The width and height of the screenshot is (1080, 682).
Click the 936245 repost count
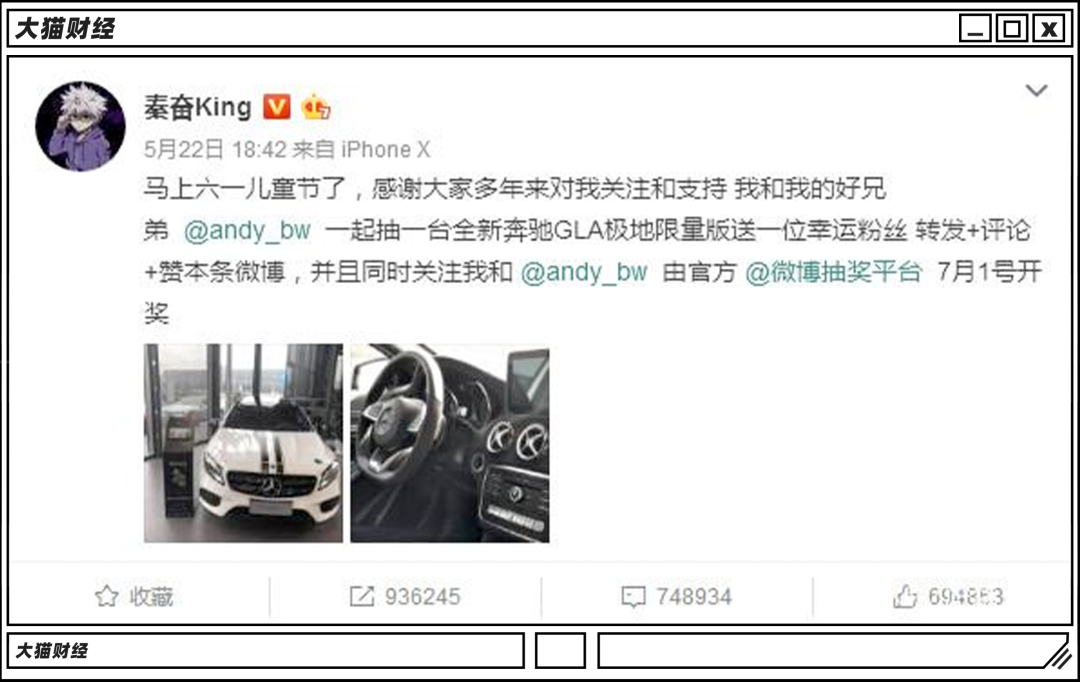coord(422,597)
